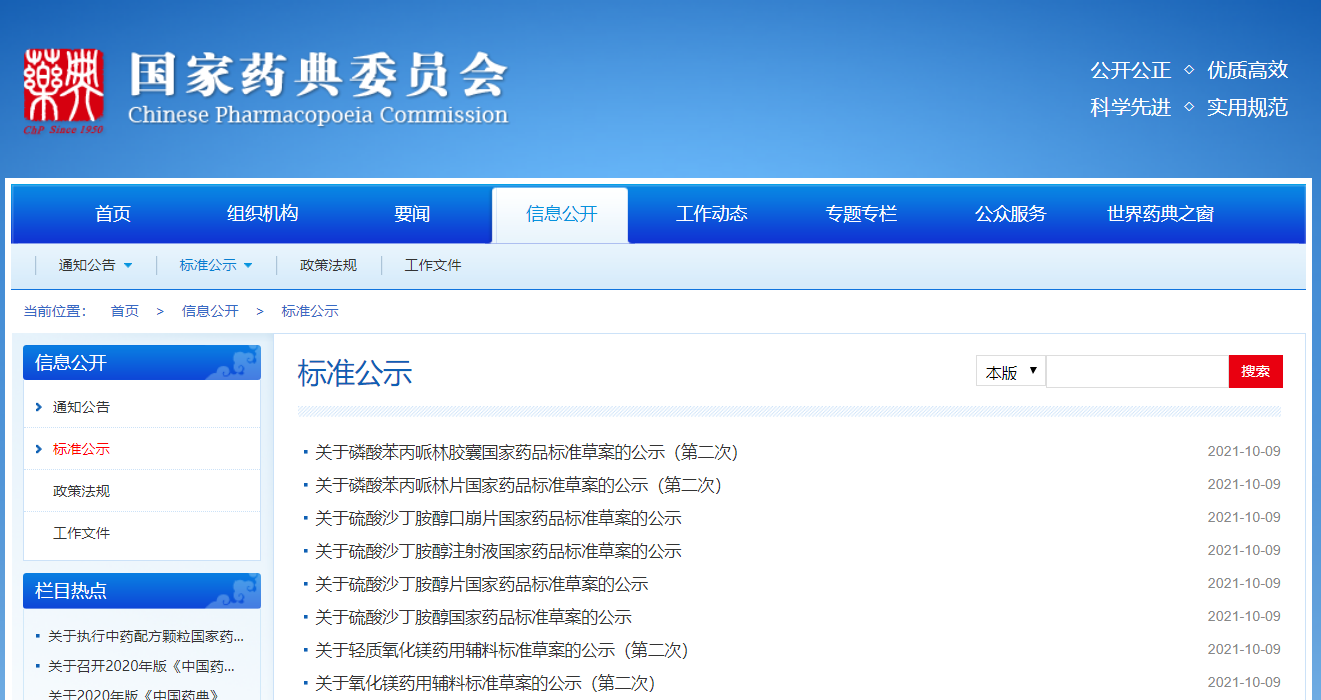
Task: Open 政策法规 in the sub-navigation bar
Action: coord(328,266)
